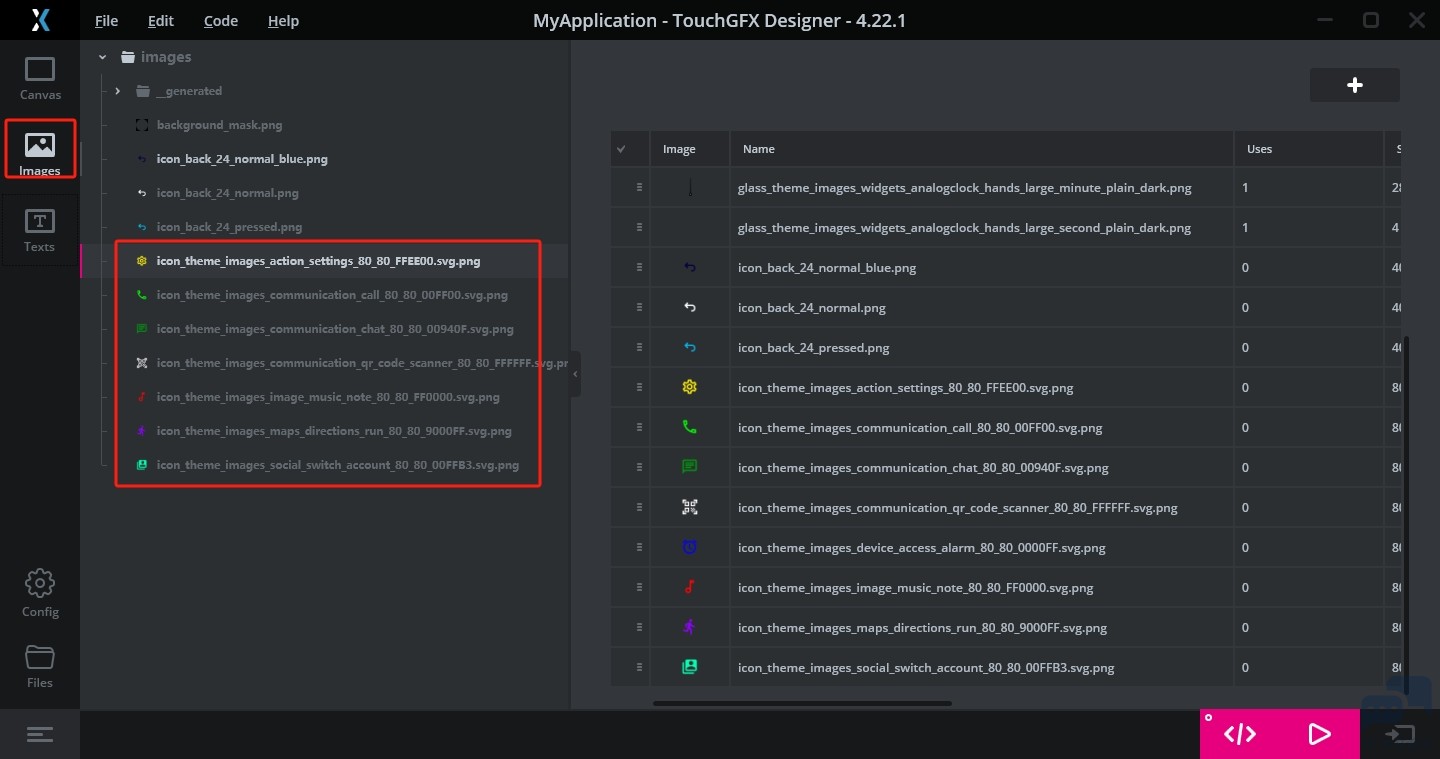Select directions_run 9000FF file in tree

click(x=334, y=431)
